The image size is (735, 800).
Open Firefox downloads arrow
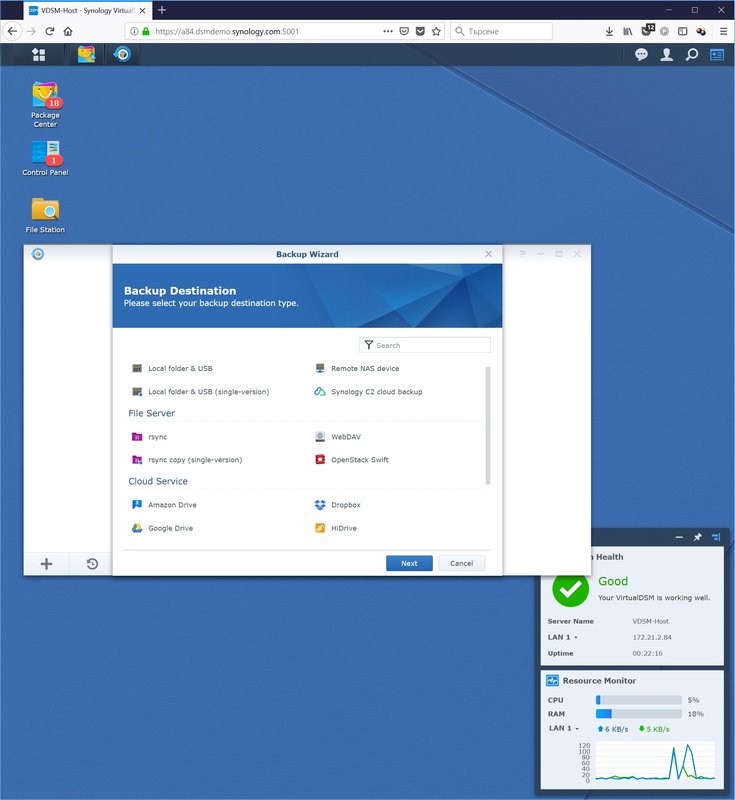609,31
